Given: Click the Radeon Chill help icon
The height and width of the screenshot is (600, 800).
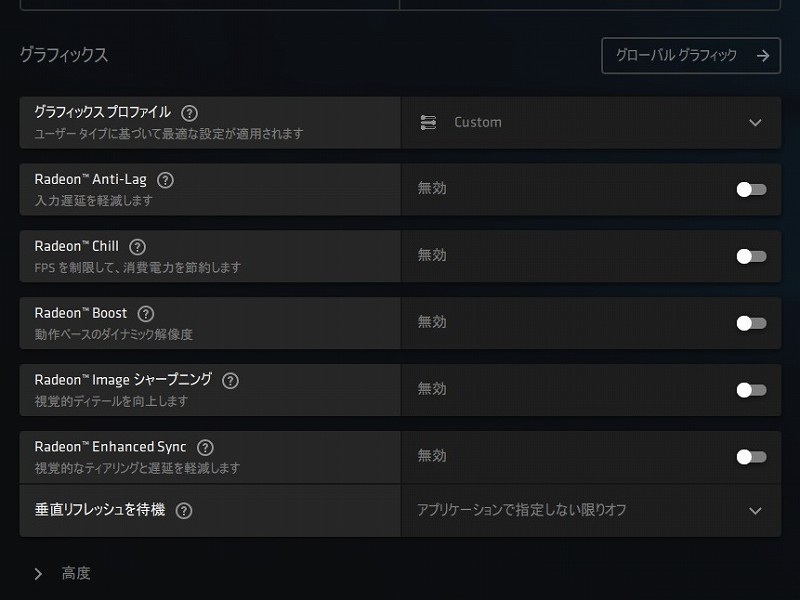Looking at the screenshot, I should coord(138,247).
